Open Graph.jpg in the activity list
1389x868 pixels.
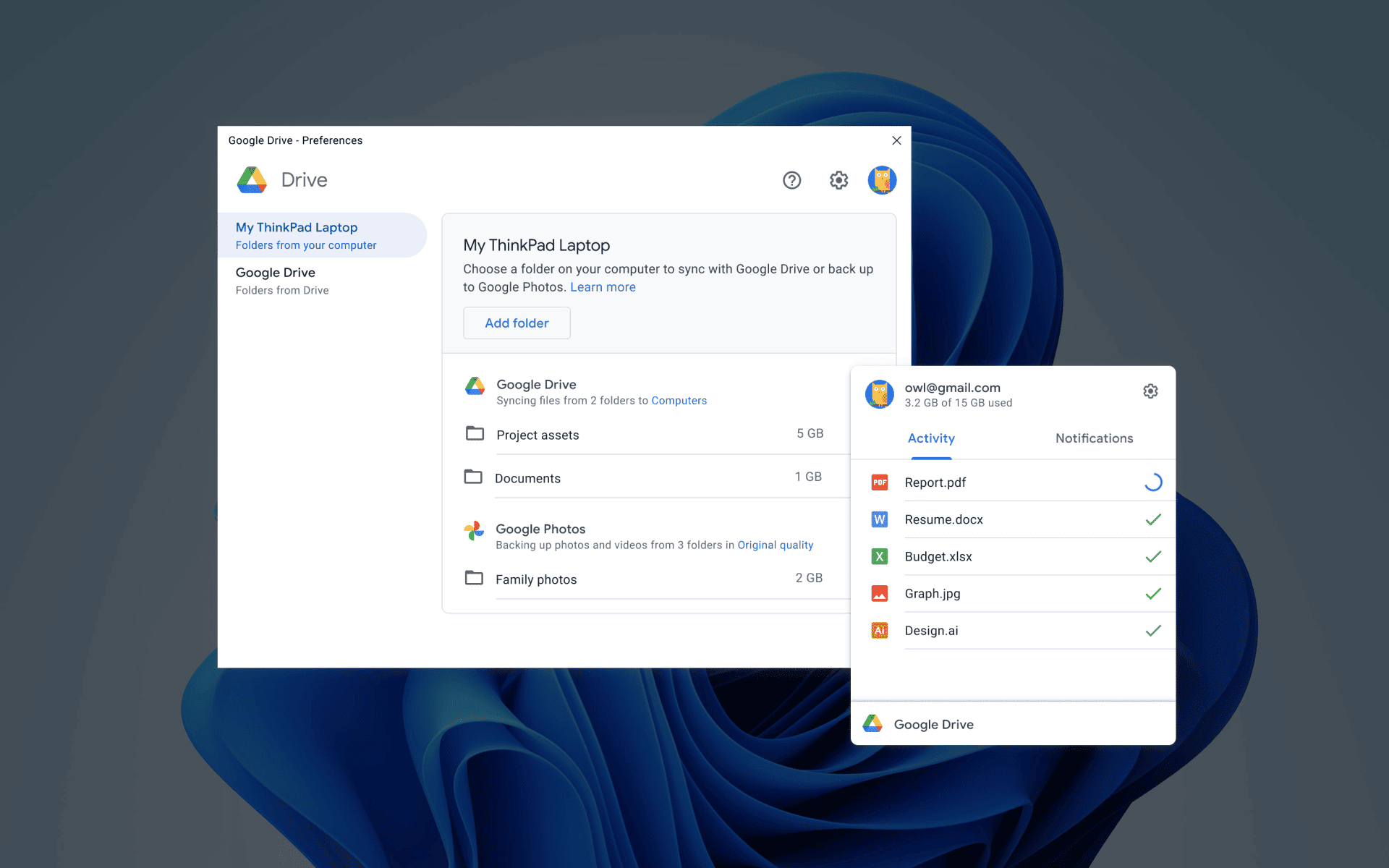pyautogui.click(x=933, y=594)
